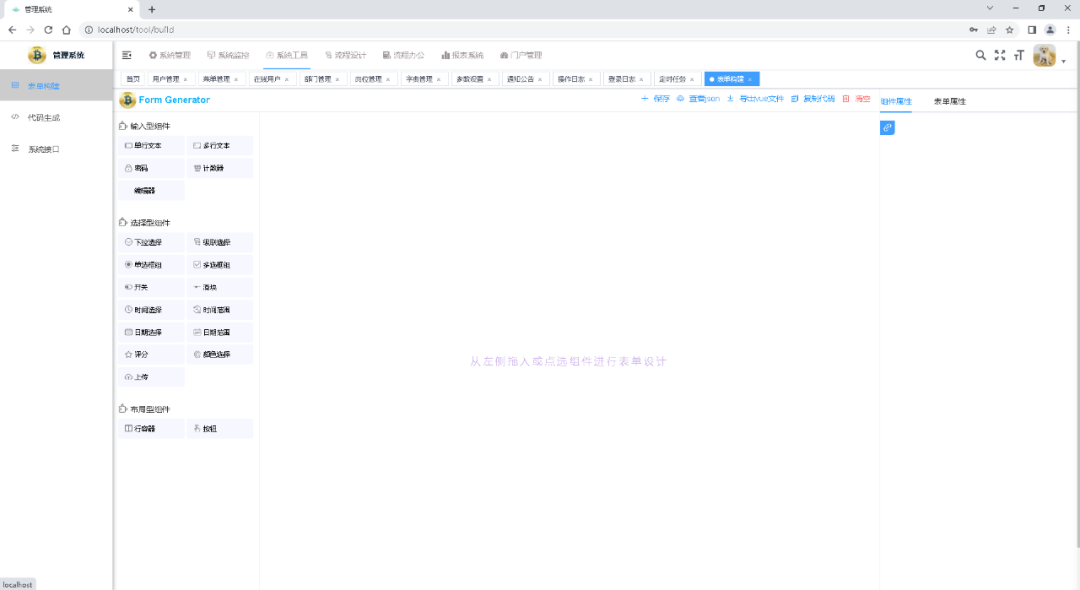This screenshot has width=1080, height=590.
Task: Close the 用户管理 tab
Action: tap(185, 78)
